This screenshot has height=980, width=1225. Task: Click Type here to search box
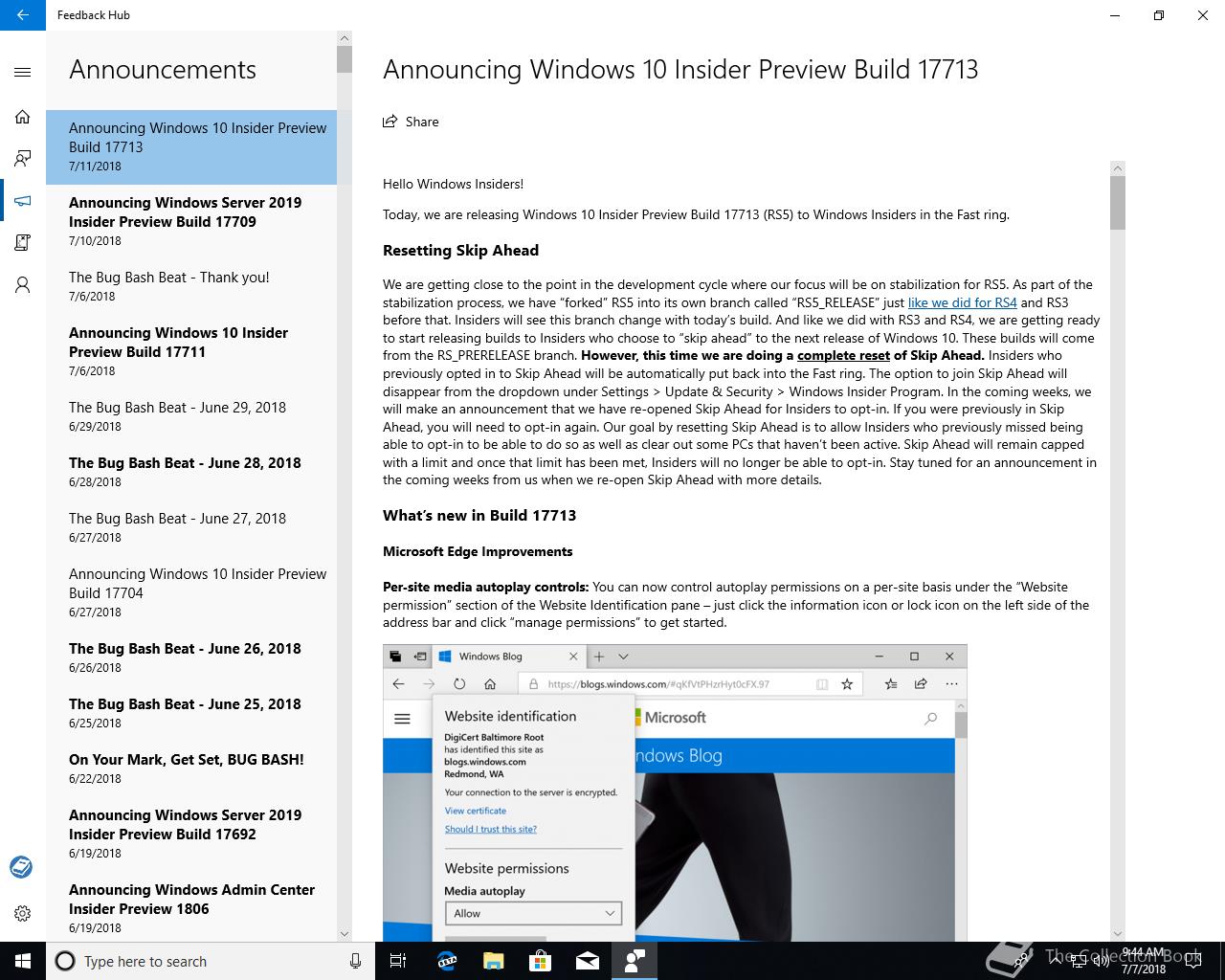click(x=211, y=961)
